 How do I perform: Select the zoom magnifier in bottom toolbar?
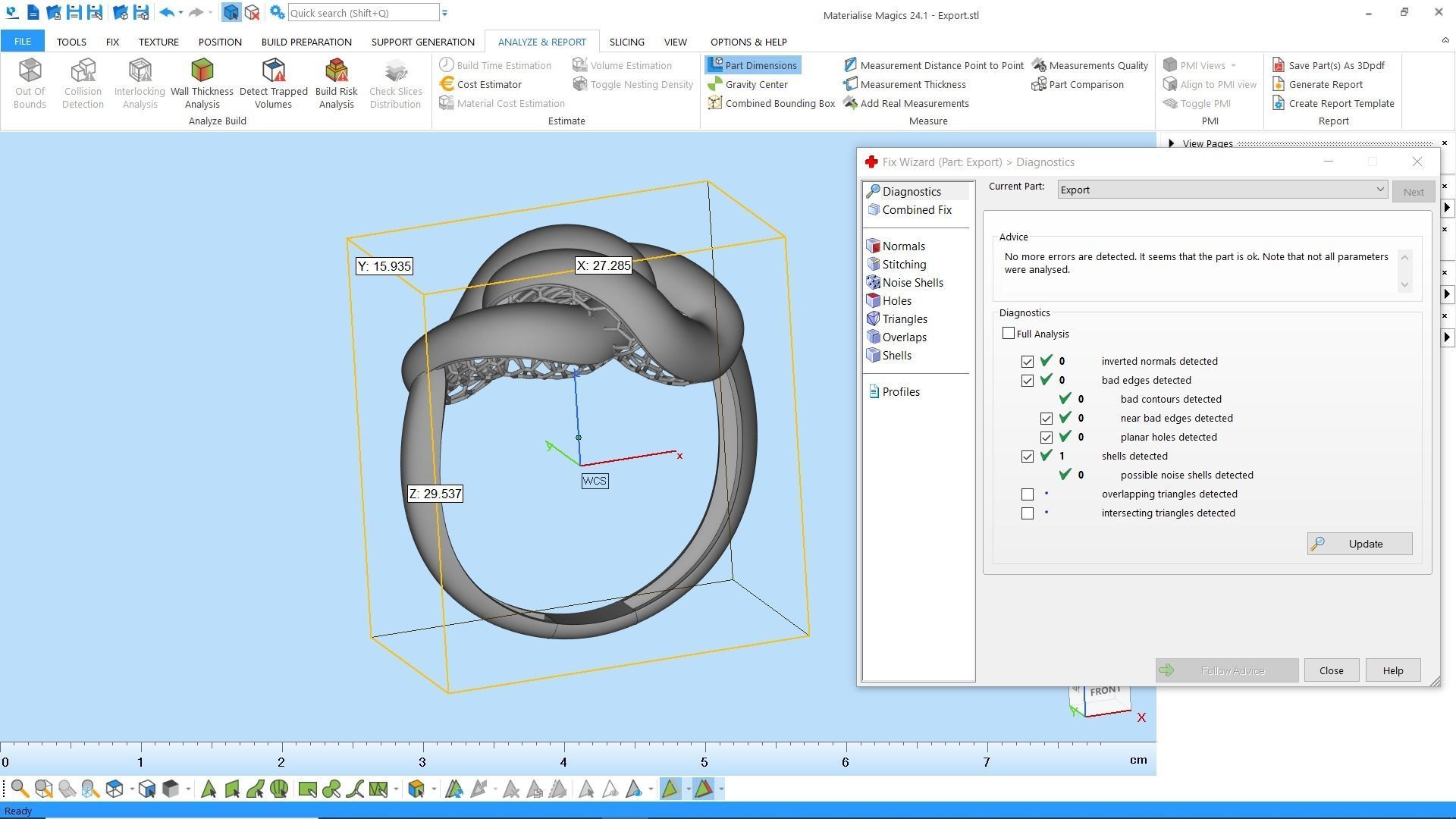point(20,789)
